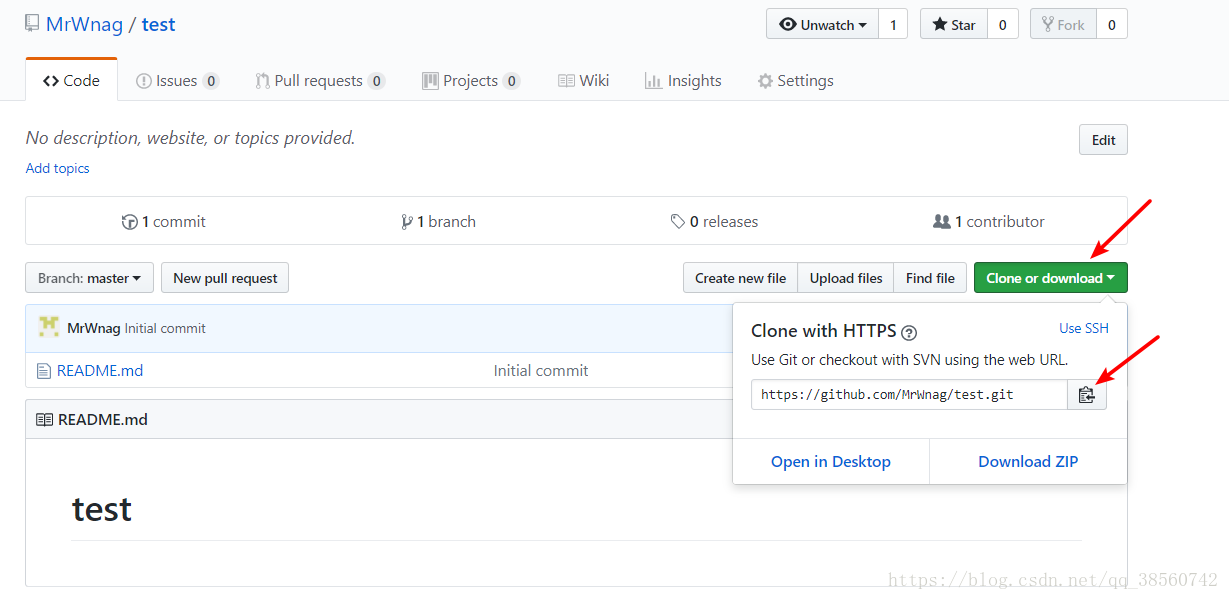Screen dimensions: 1229x600
Task: Click the stargazers count 0
Action: click(1002, 24)
